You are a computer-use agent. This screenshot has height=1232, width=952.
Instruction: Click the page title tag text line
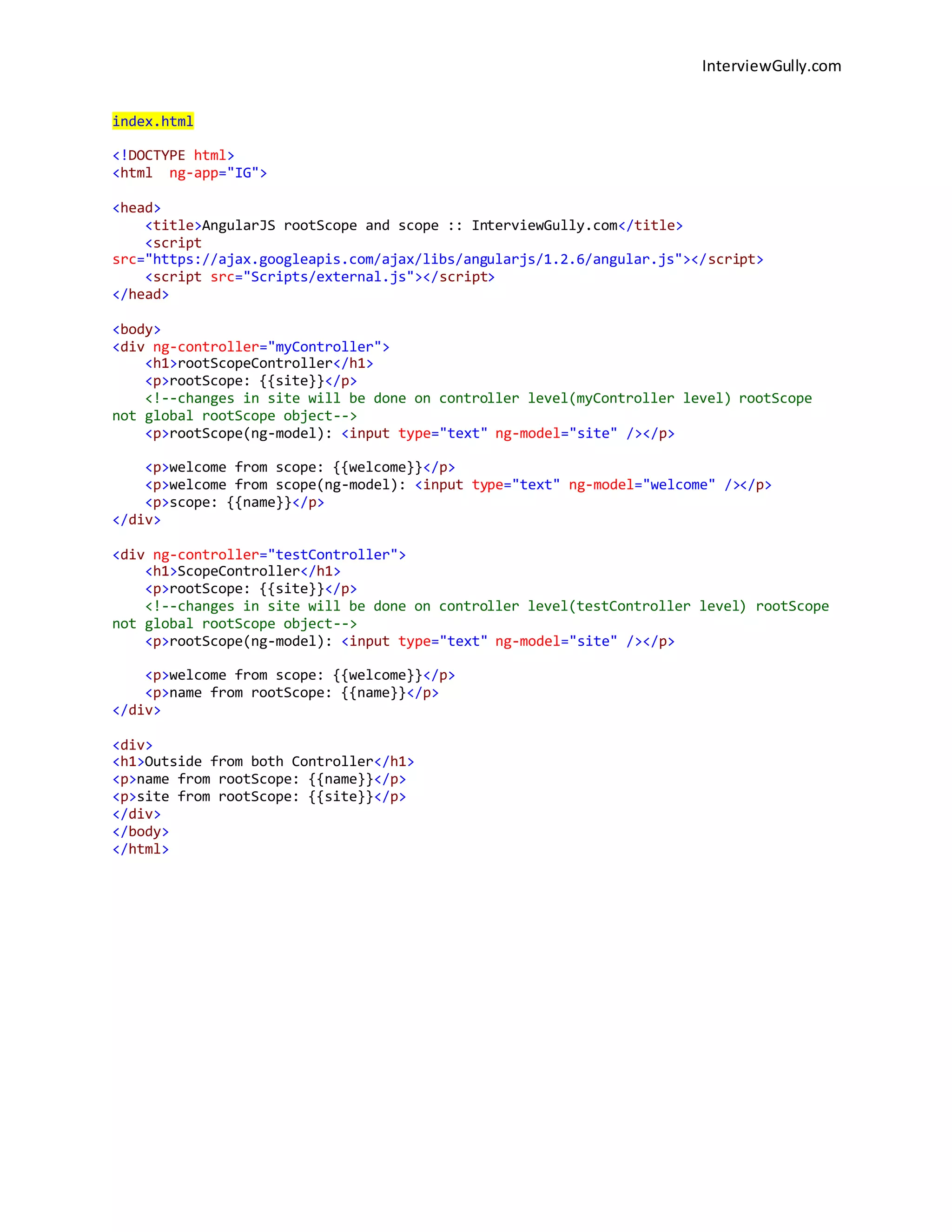[413, 225]
